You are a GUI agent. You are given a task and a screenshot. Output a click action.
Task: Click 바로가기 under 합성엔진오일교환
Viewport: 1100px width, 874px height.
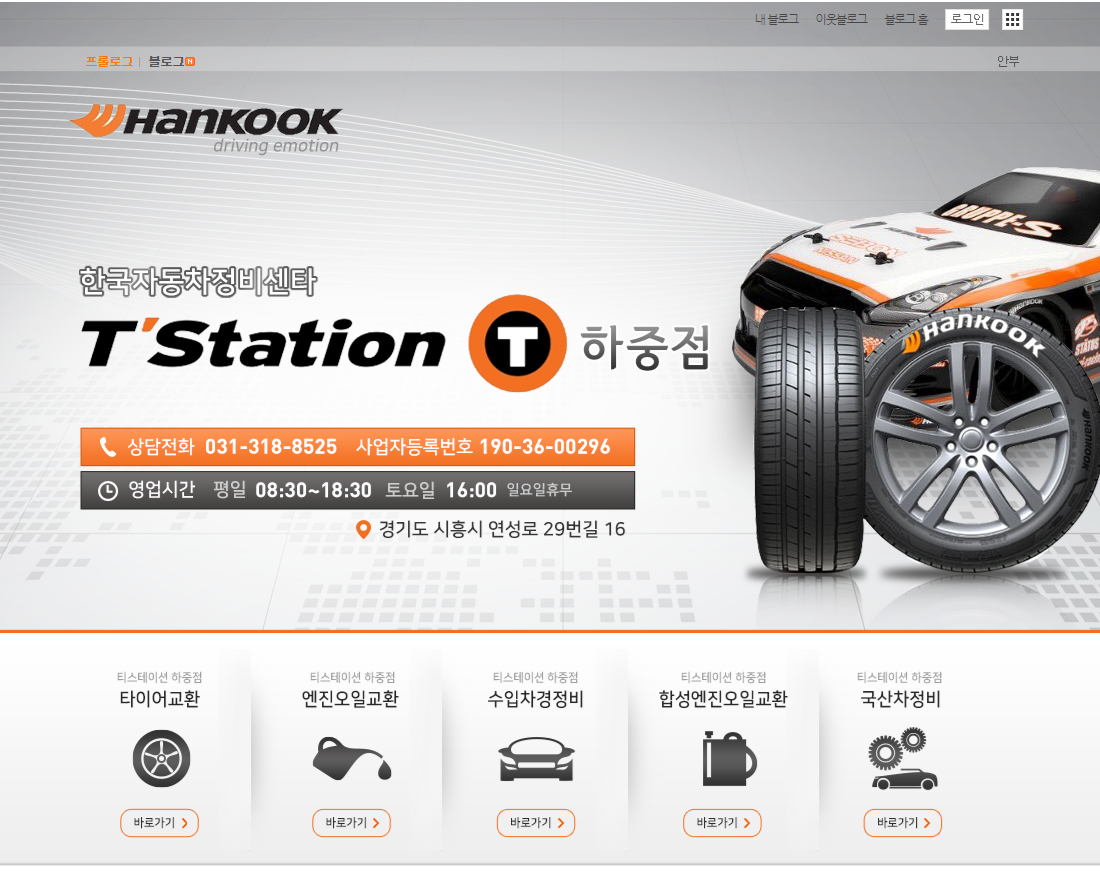[x=722, y=823]
